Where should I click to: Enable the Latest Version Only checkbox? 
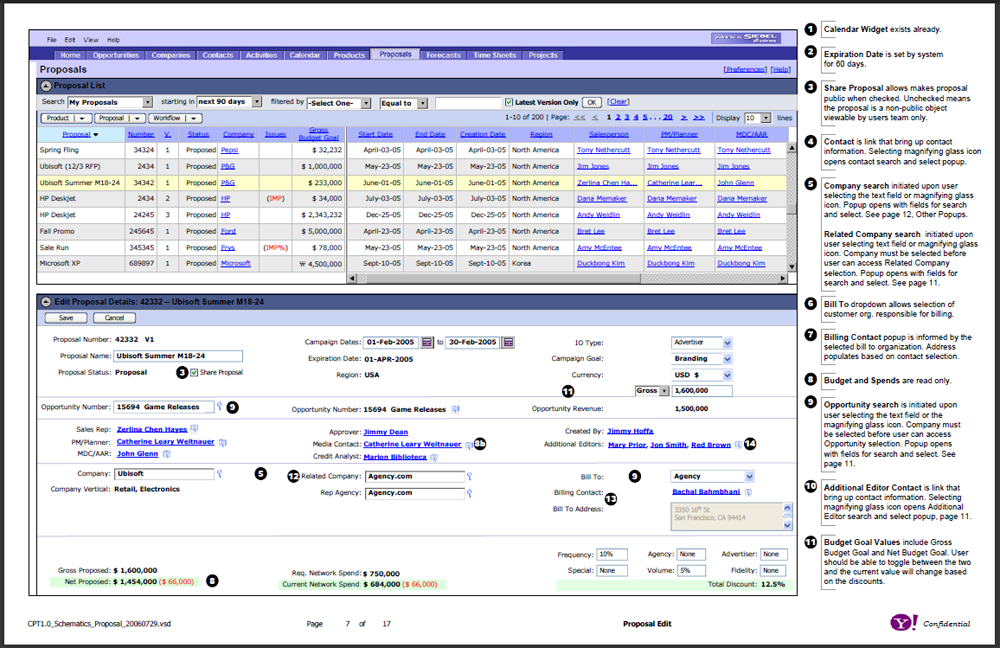[508, 104]
